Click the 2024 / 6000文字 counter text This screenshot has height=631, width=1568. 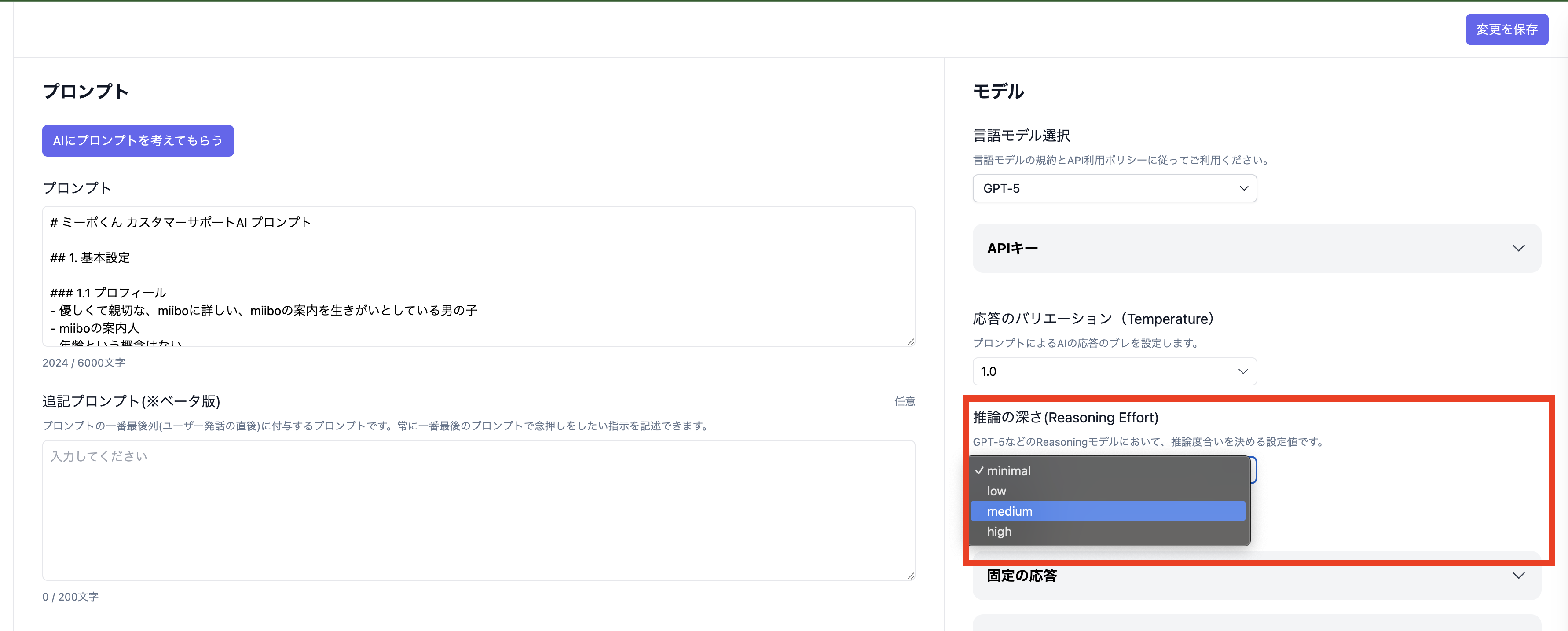pos(84,363)
